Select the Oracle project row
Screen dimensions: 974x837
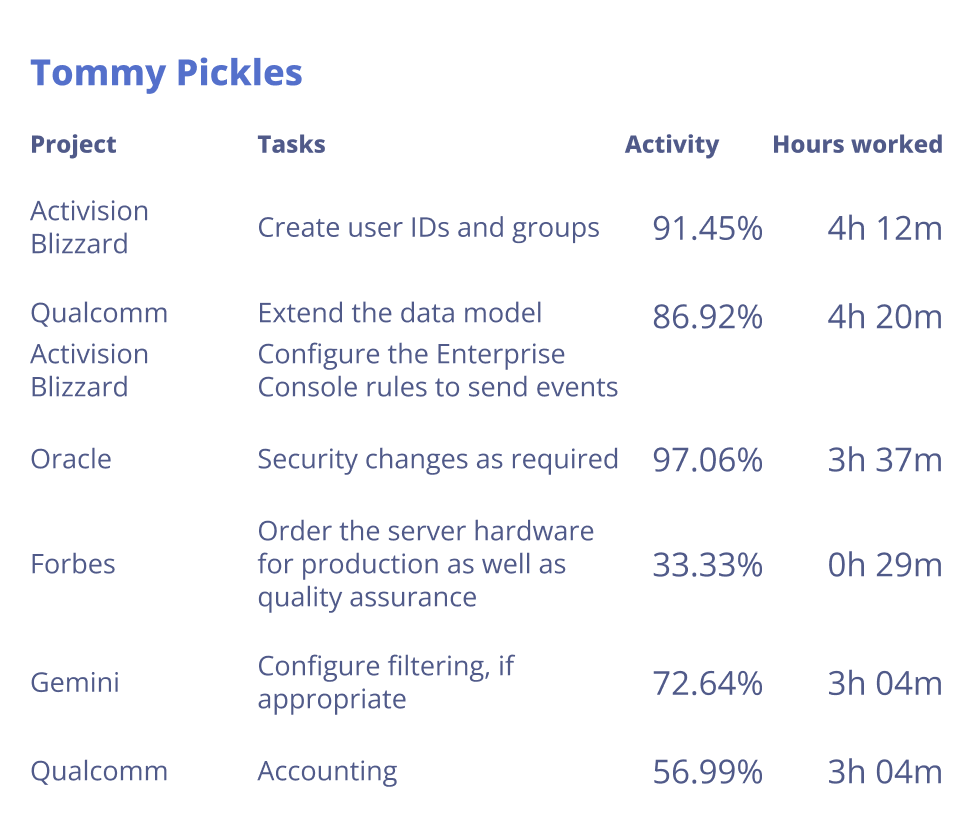71,459
